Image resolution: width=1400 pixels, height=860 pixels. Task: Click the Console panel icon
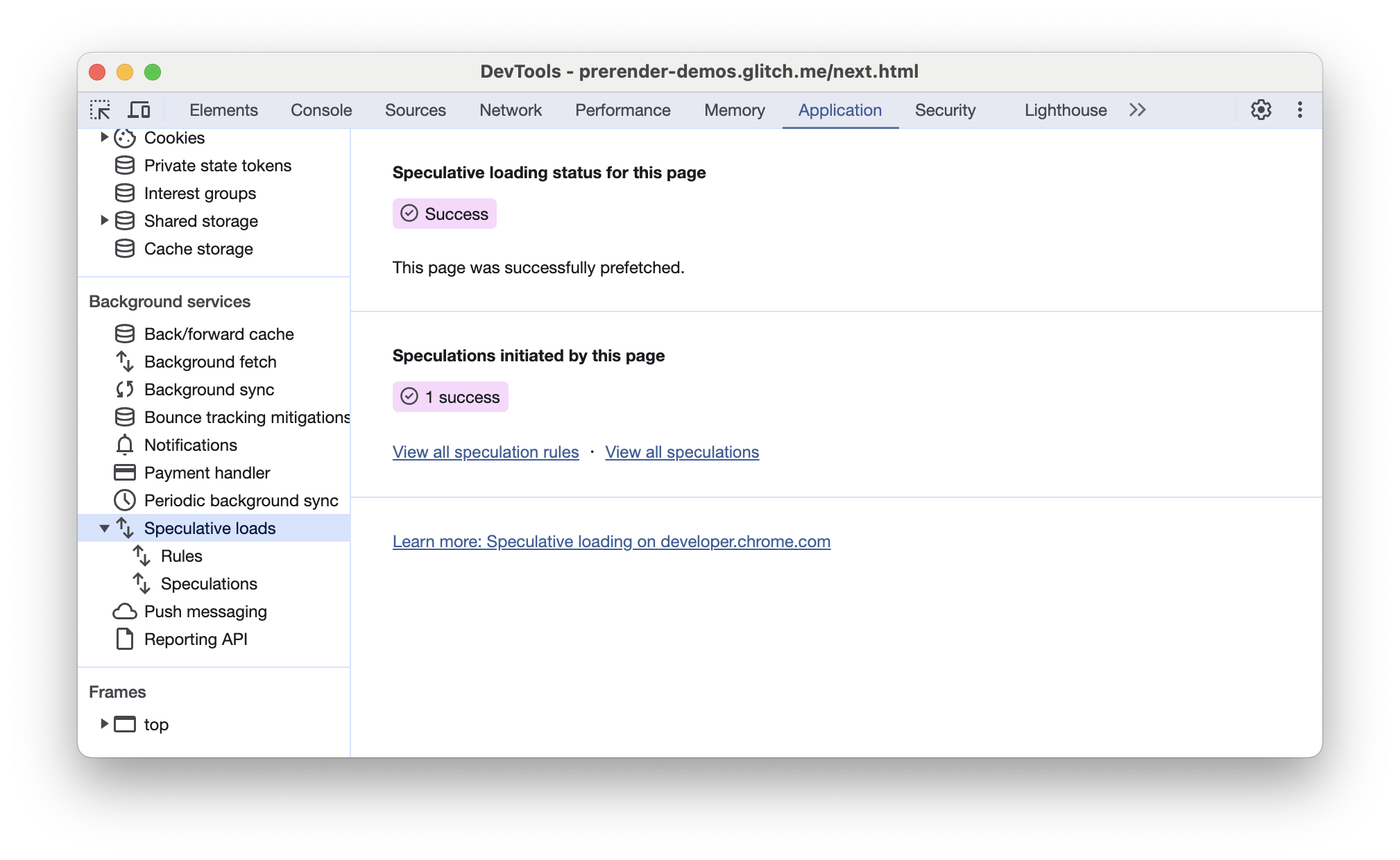pos(322,109)
